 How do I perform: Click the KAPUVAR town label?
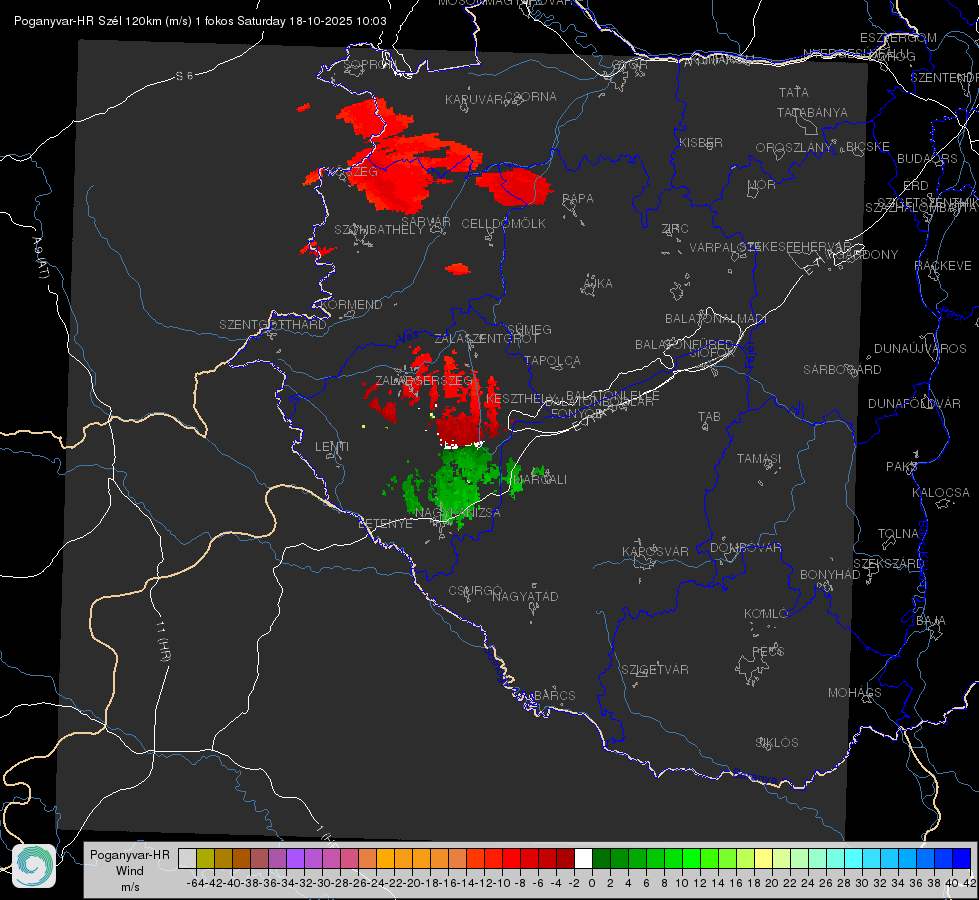tap(474, 99)
